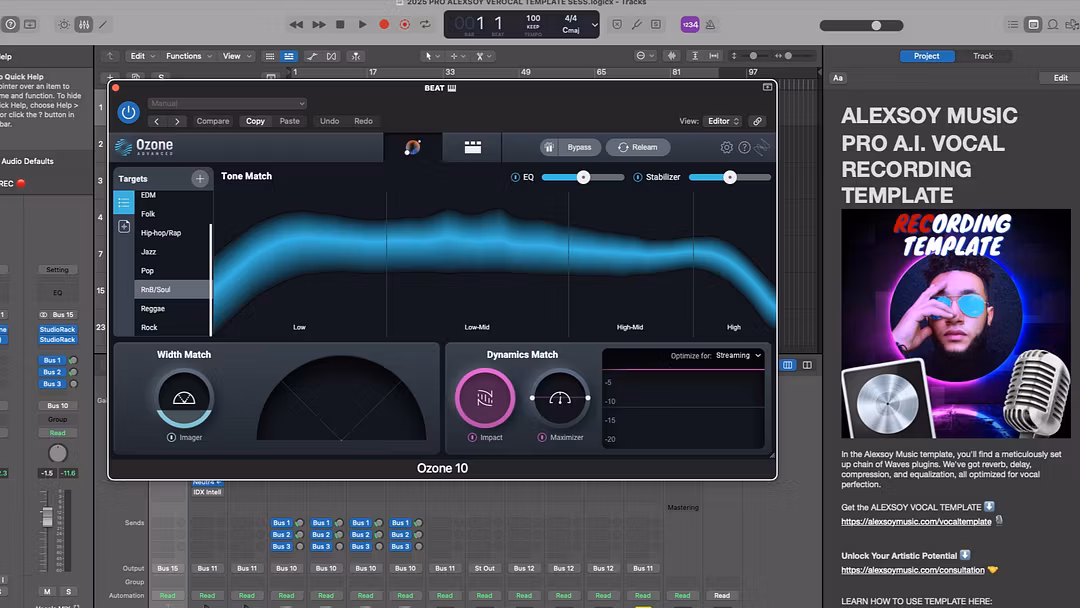Viewport: 1080px width, 608px height.
Task: Open the Edit menu in tracks area
Action: (x=142, y=56)
